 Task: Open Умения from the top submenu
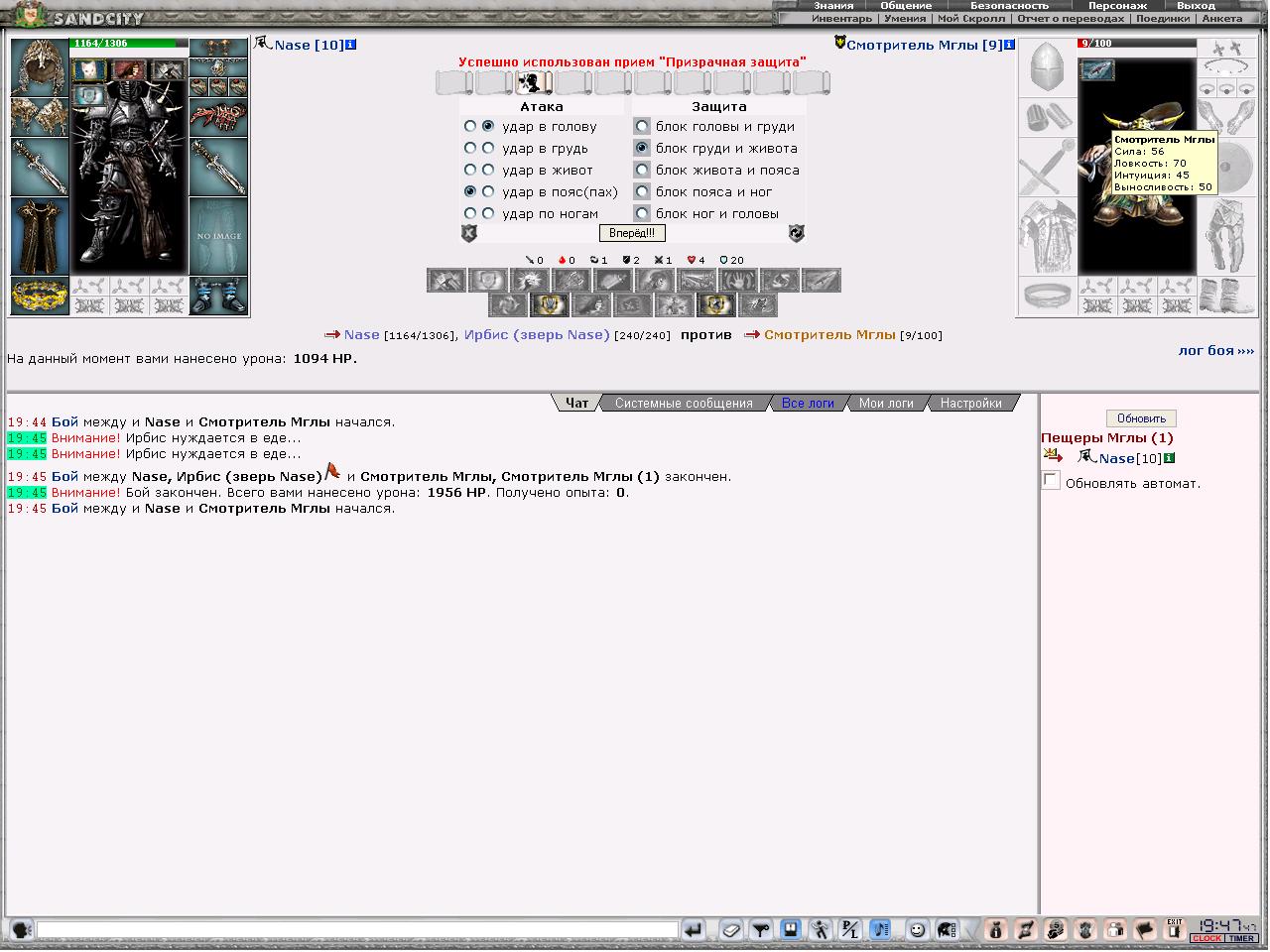905,18
